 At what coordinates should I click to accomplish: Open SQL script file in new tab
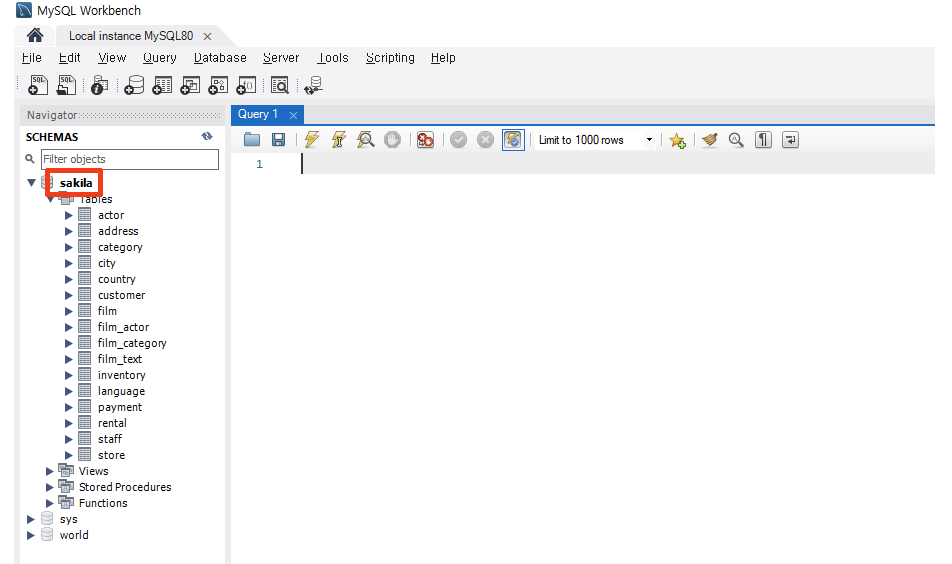coord(66,85)
